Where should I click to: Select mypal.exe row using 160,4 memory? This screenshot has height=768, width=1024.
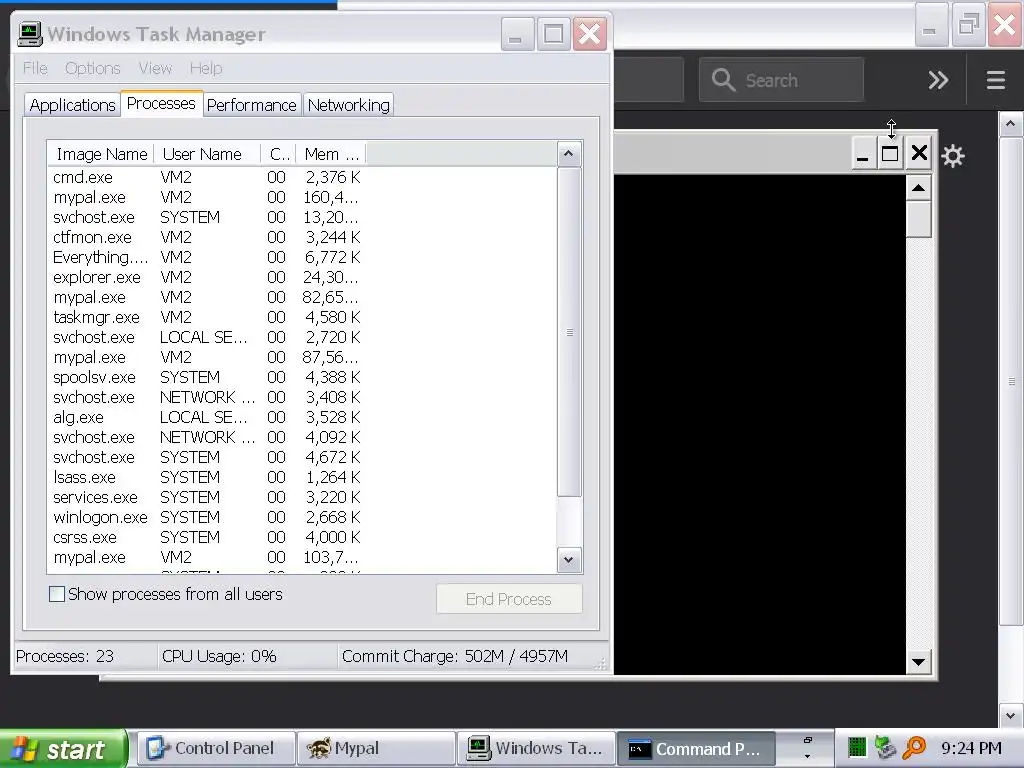207,197
